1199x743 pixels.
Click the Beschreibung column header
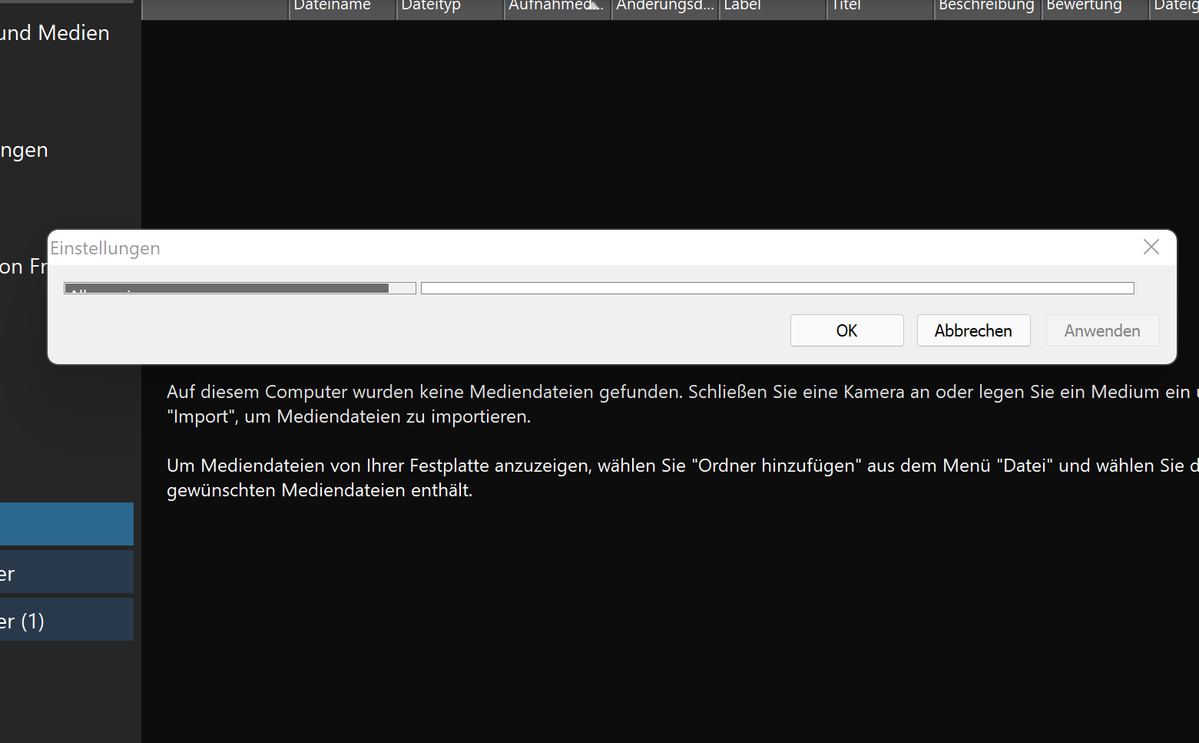coord(986,8)
